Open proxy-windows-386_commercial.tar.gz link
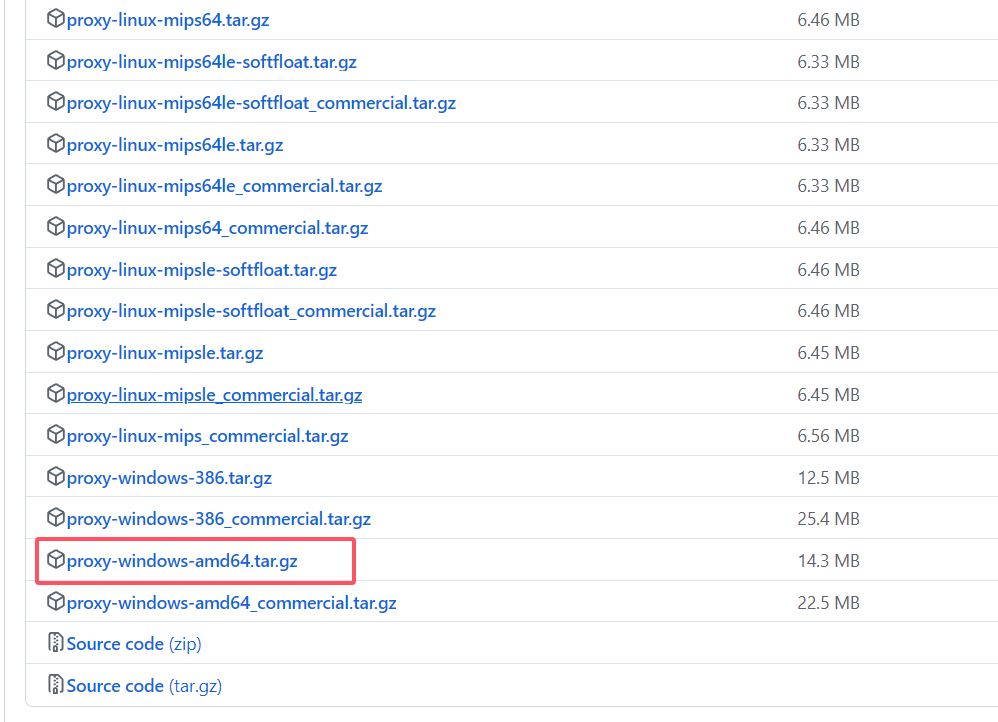Viewport: 998px width, 722px height. (x=219, y=520)
